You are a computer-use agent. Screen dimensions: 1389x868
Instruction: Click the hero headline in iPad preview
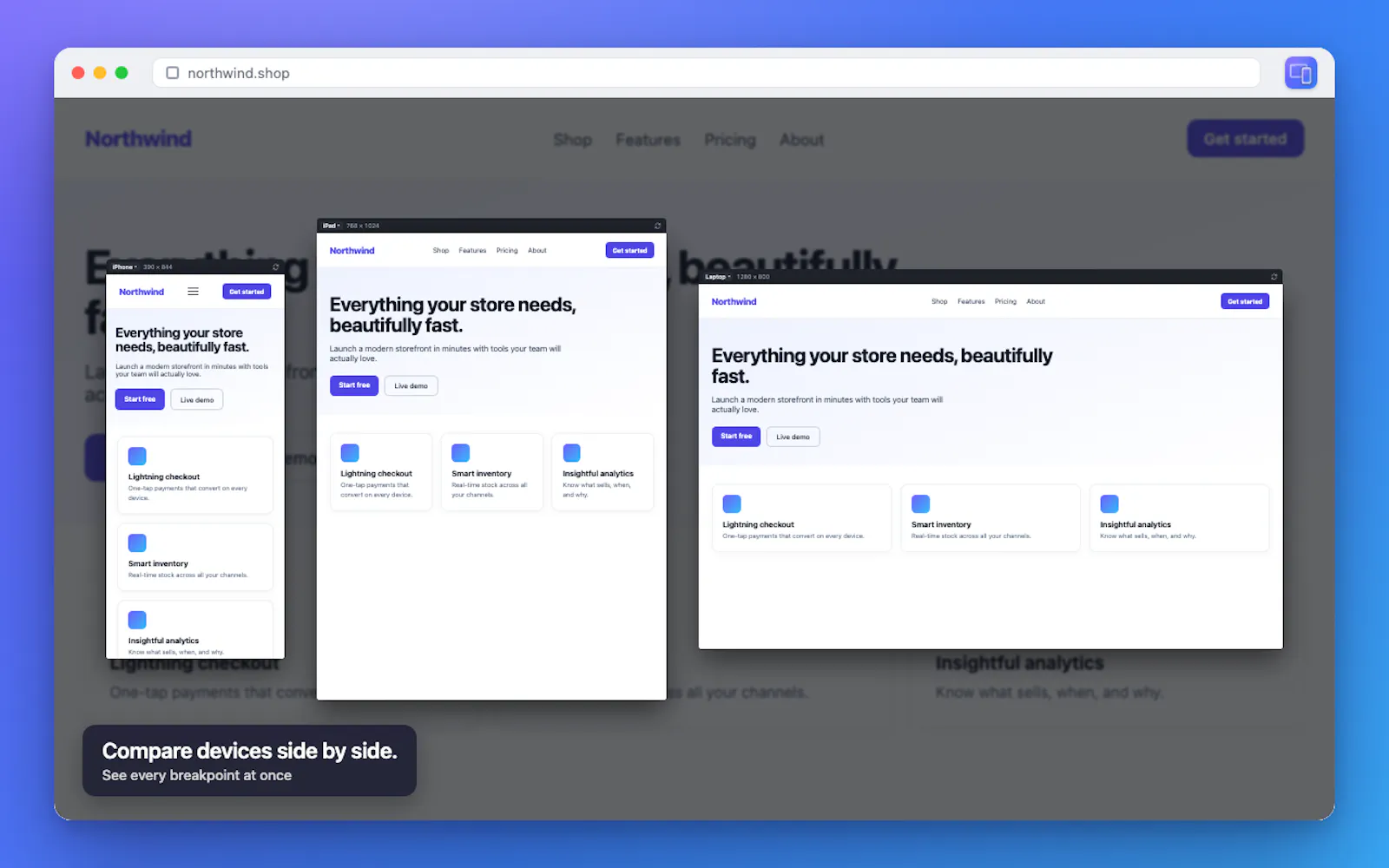coord(453,315)
